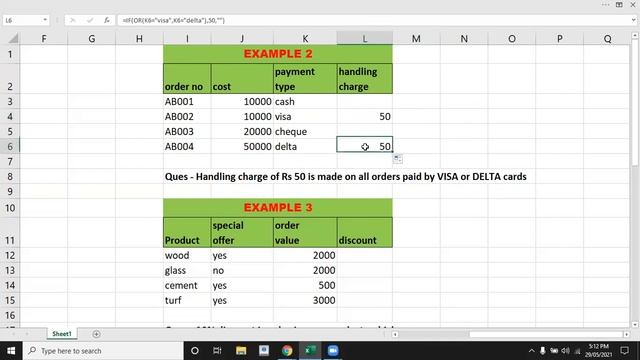
Task: Click the EXAMPLE 2 title cell
Action: pyautogui.click(x=278, y=54)
